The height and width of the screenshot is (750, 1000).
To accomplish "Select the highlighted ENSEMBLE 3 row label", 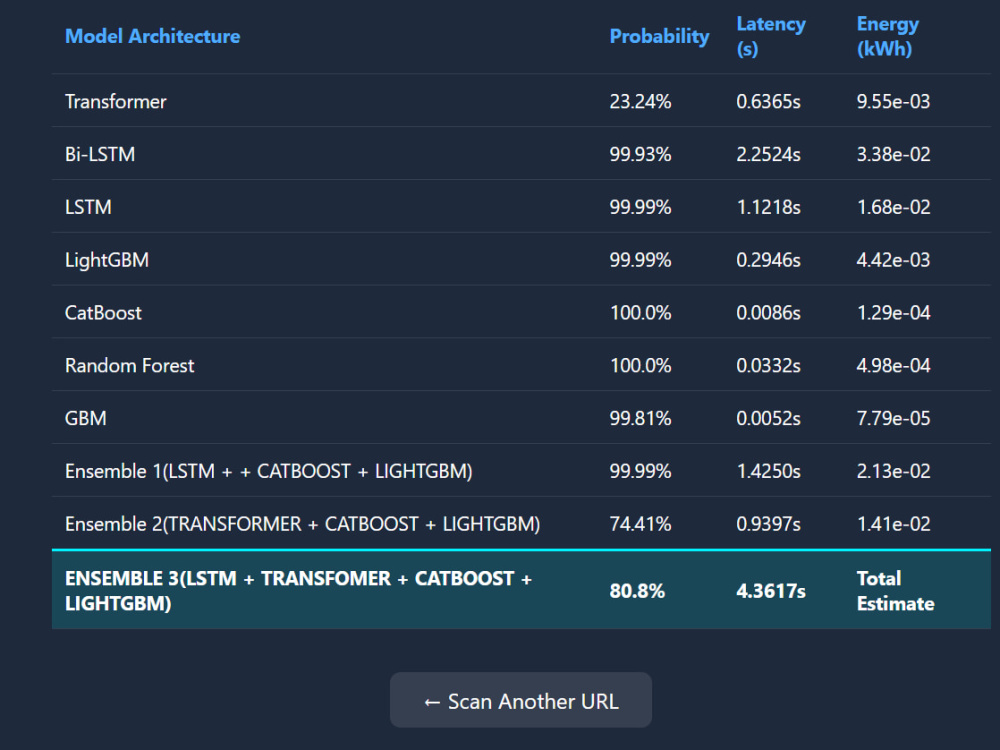I will tap(298, 591).
